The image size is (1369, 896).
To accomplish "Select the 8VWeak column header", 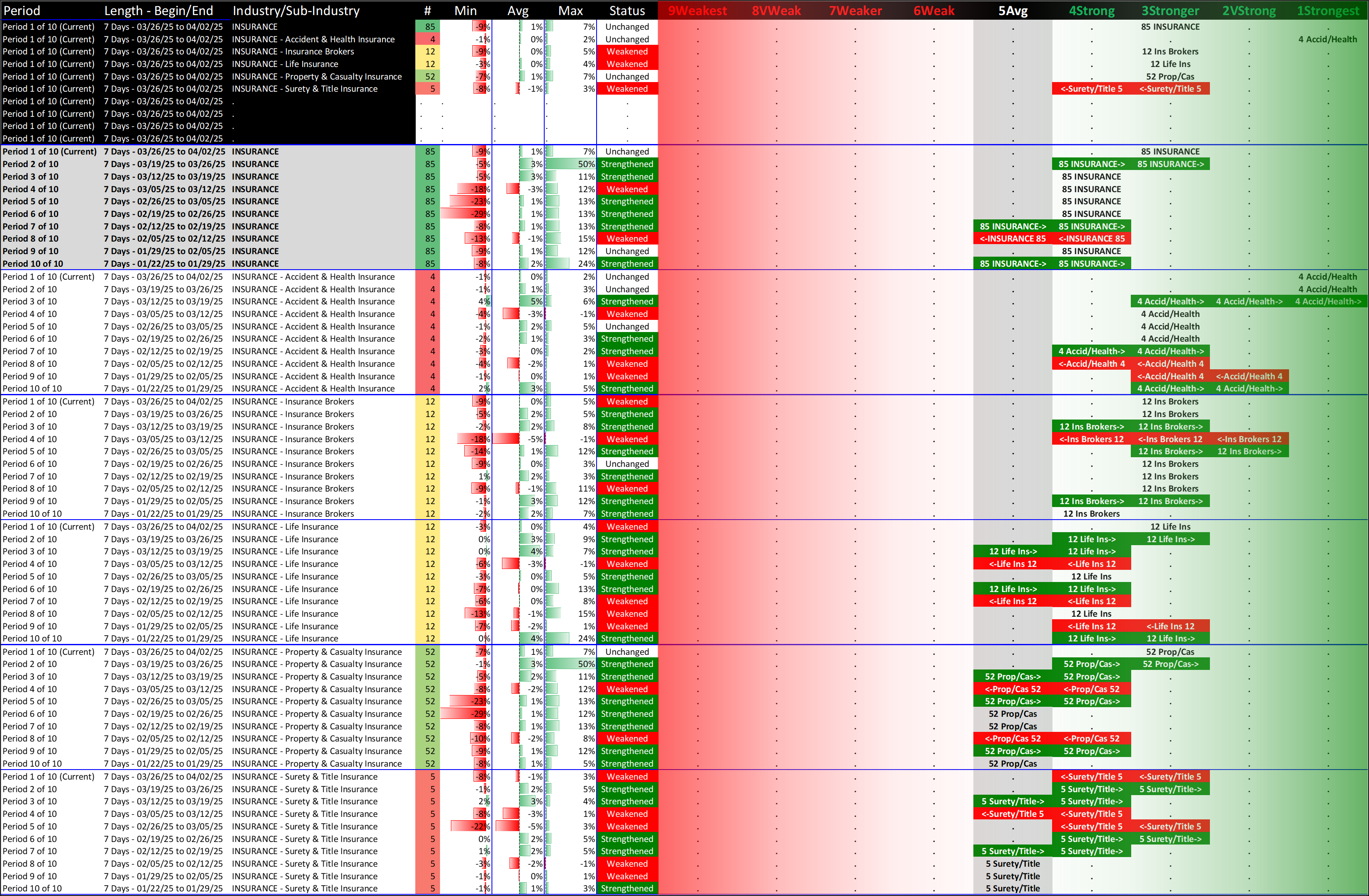I will [x=776, y=10].
